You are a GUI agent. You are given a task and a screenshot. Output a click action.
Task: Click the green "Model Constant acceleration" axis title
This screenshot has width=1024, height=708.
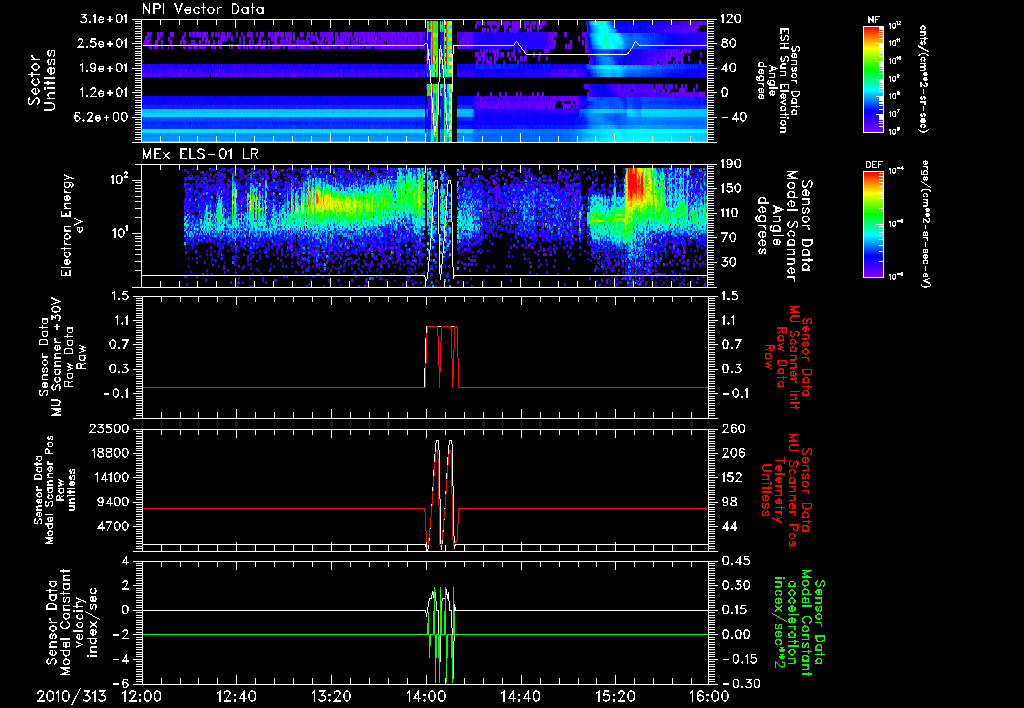pyautogui.click(x=798, y=622)
